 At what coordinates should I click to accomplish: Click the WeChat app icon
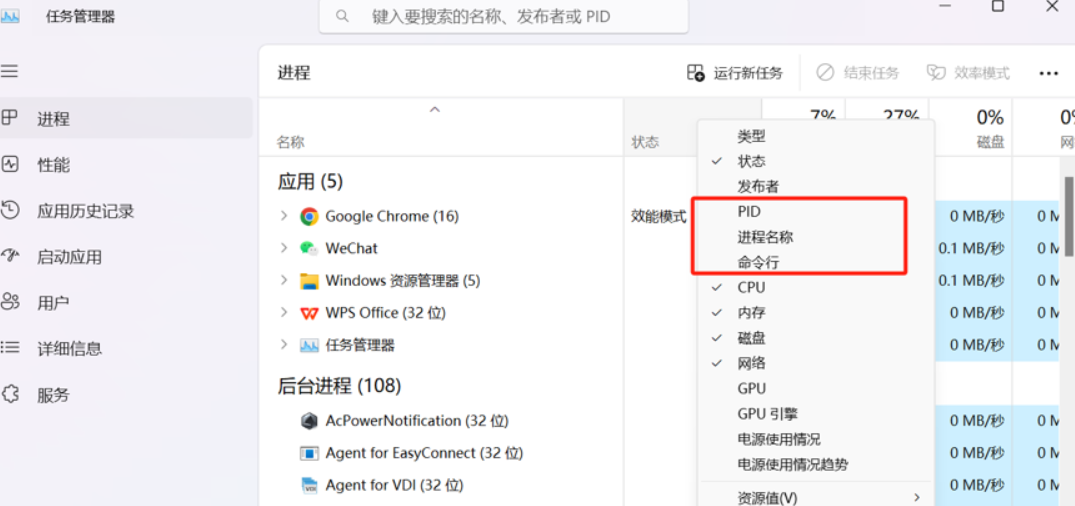[309, 248]
